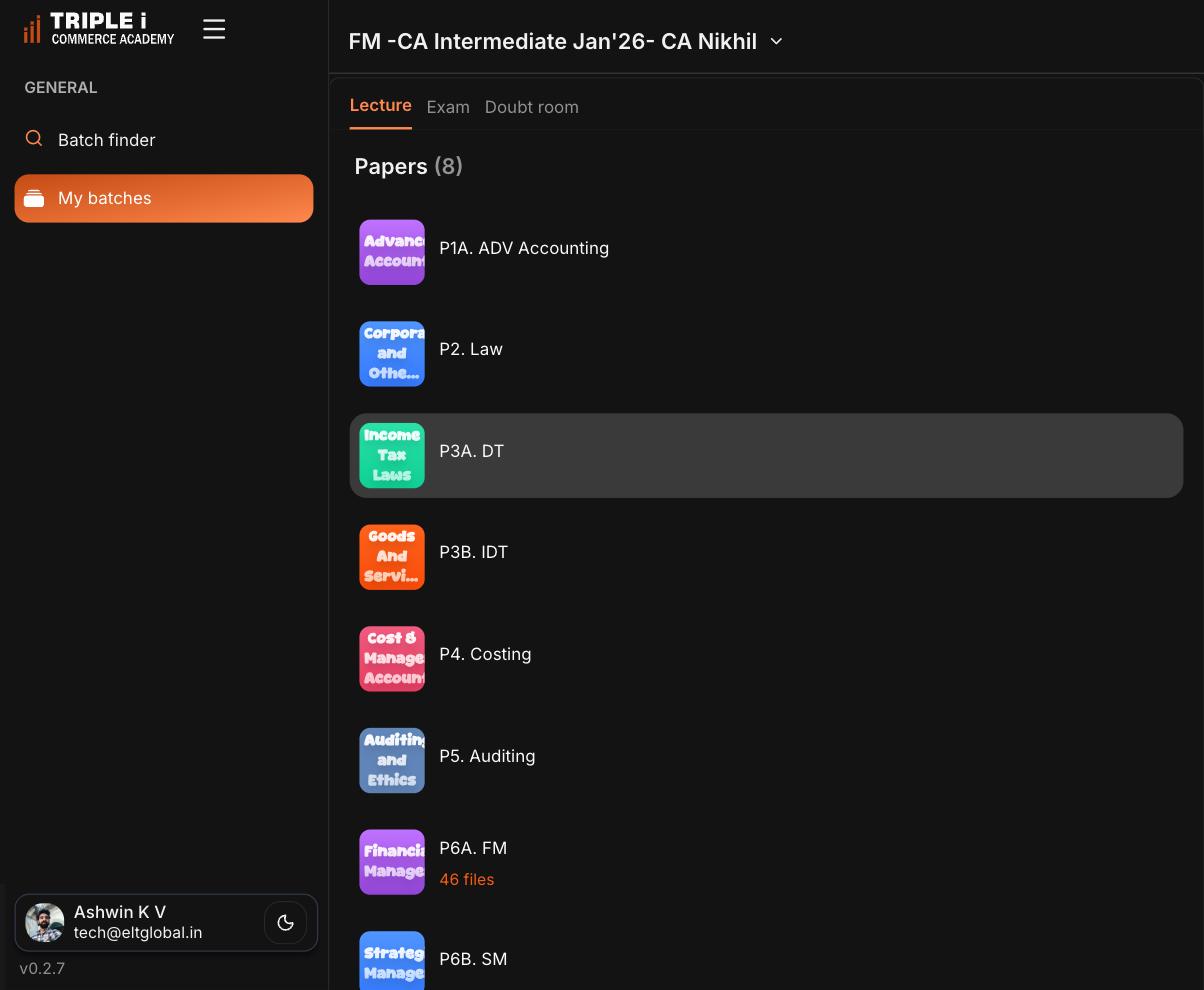The image size is (1204, 990).
Task: Switch to the Lecture tab
Action: (380, 106)
